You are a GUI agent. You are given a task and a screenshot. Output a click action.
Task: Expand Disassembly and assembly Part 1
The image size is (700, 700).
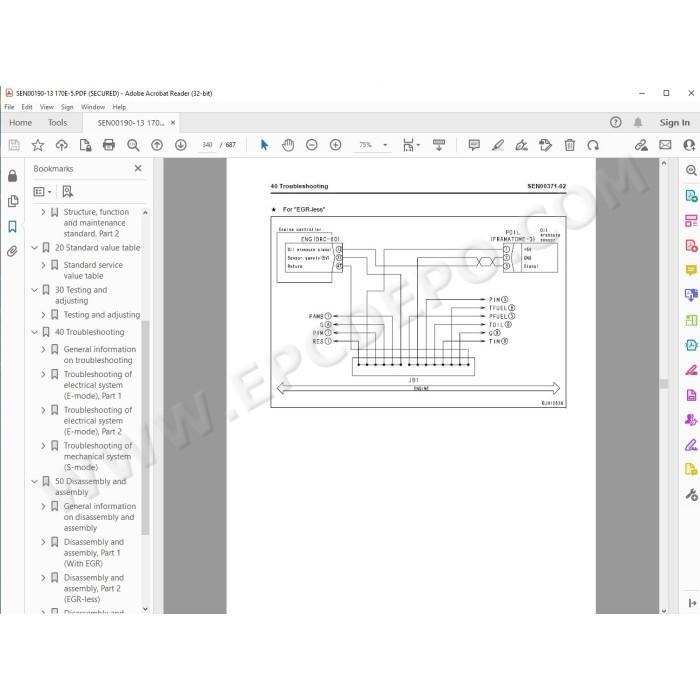[43, 542]
